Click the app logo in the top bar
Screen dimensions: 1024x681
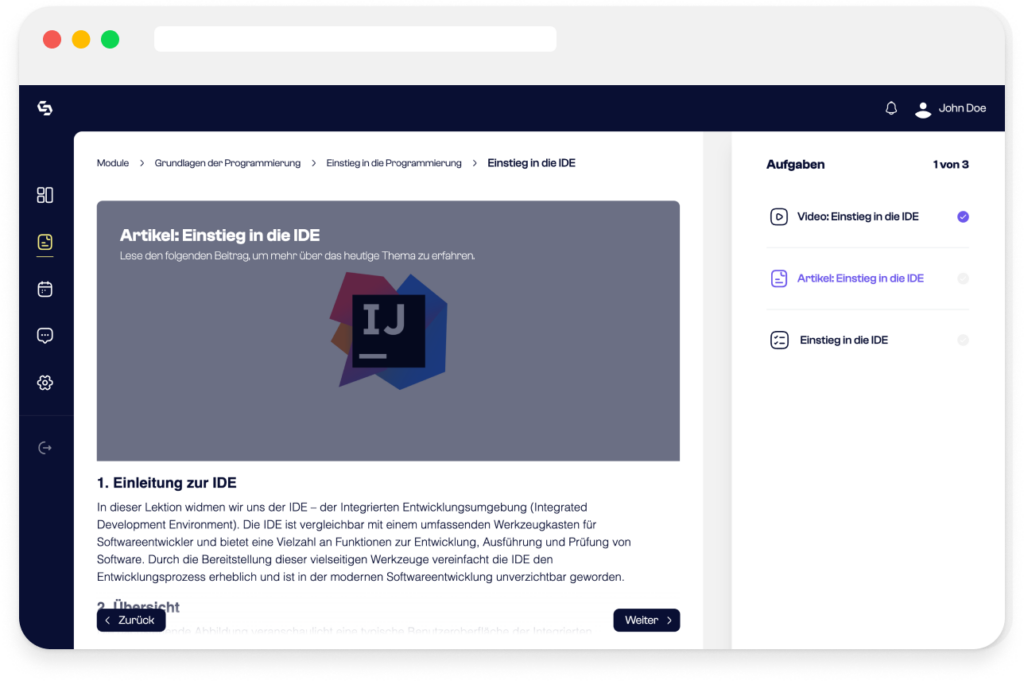tap(44, 108)
